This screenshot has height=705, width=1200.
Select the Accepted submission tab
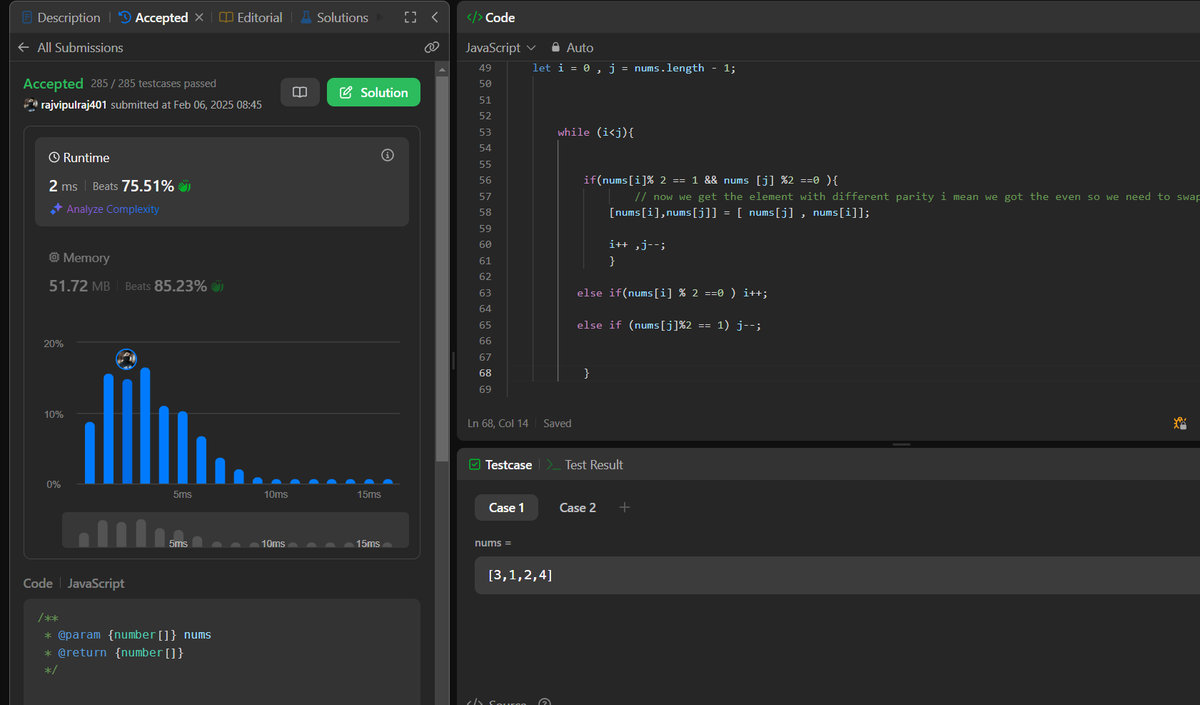(x=152, y=17)
